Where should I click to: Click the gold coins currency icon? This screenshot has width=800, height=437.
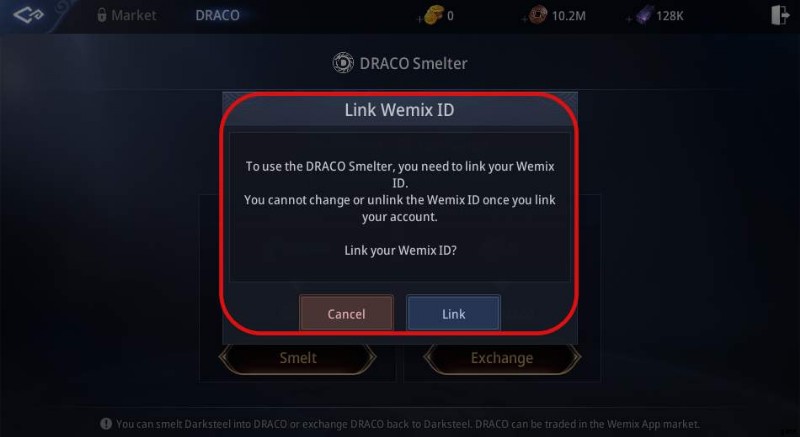[x=434, y=15]
